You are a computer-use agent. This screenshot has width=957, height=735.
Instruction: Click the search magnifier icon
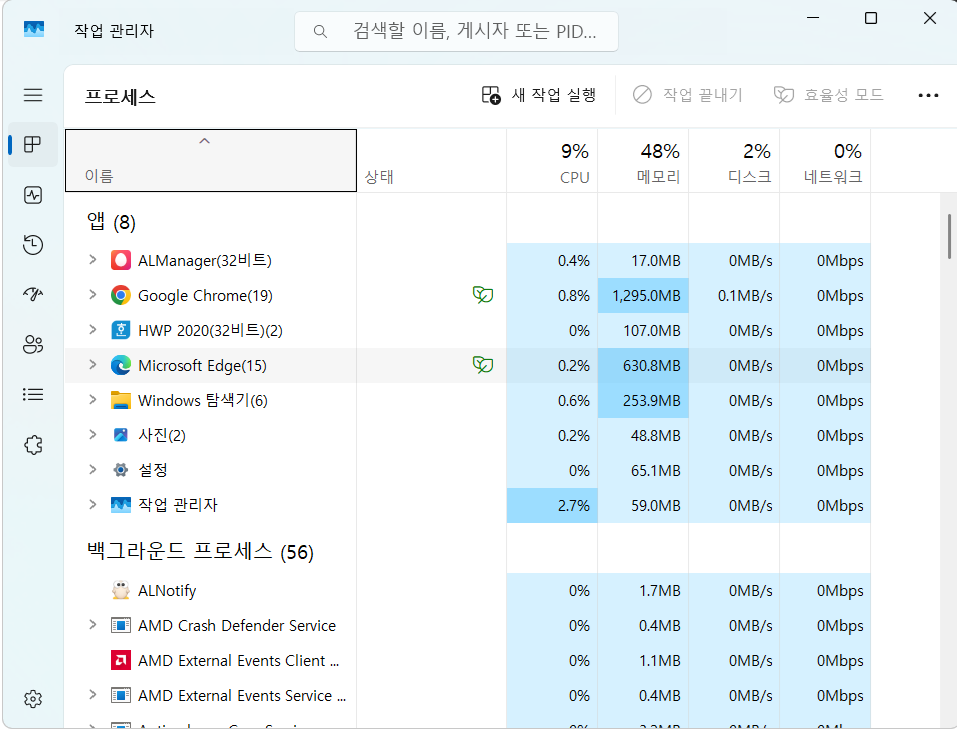click(x=319, y=31)
